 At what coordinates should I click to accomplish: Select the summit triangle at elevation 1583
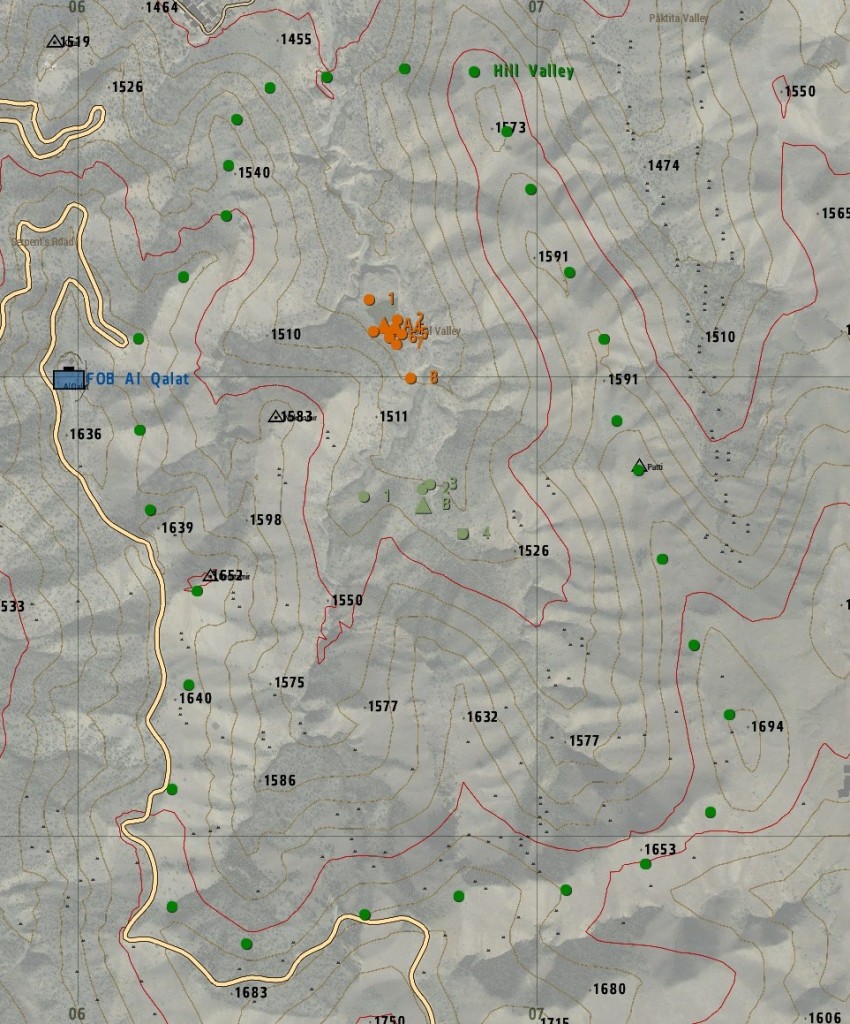(276, 416)
